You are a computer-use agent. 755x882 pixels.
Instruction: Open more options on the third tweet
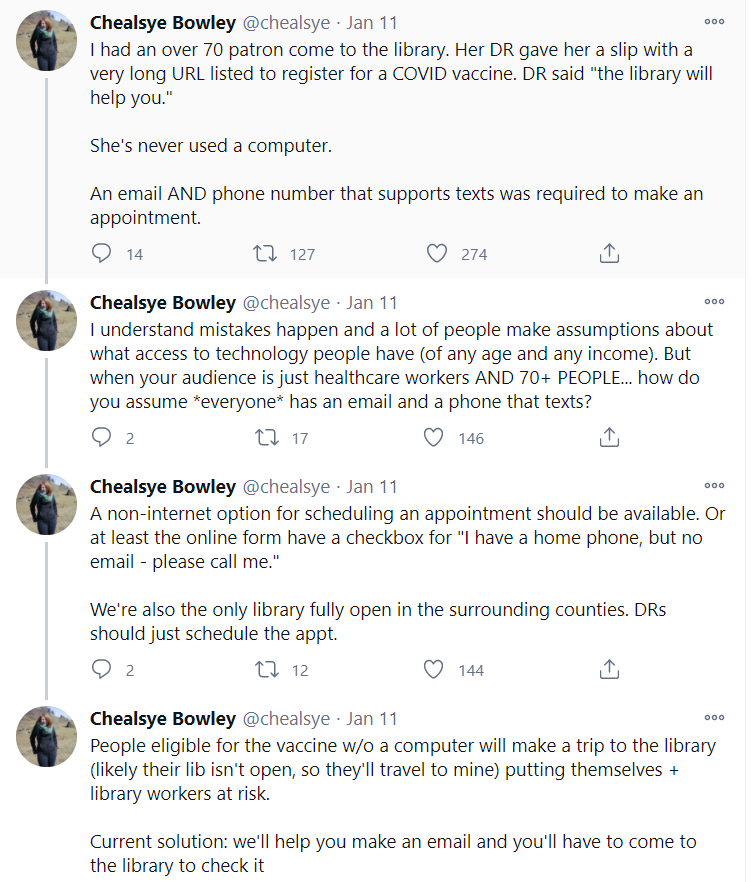[714, 485]
